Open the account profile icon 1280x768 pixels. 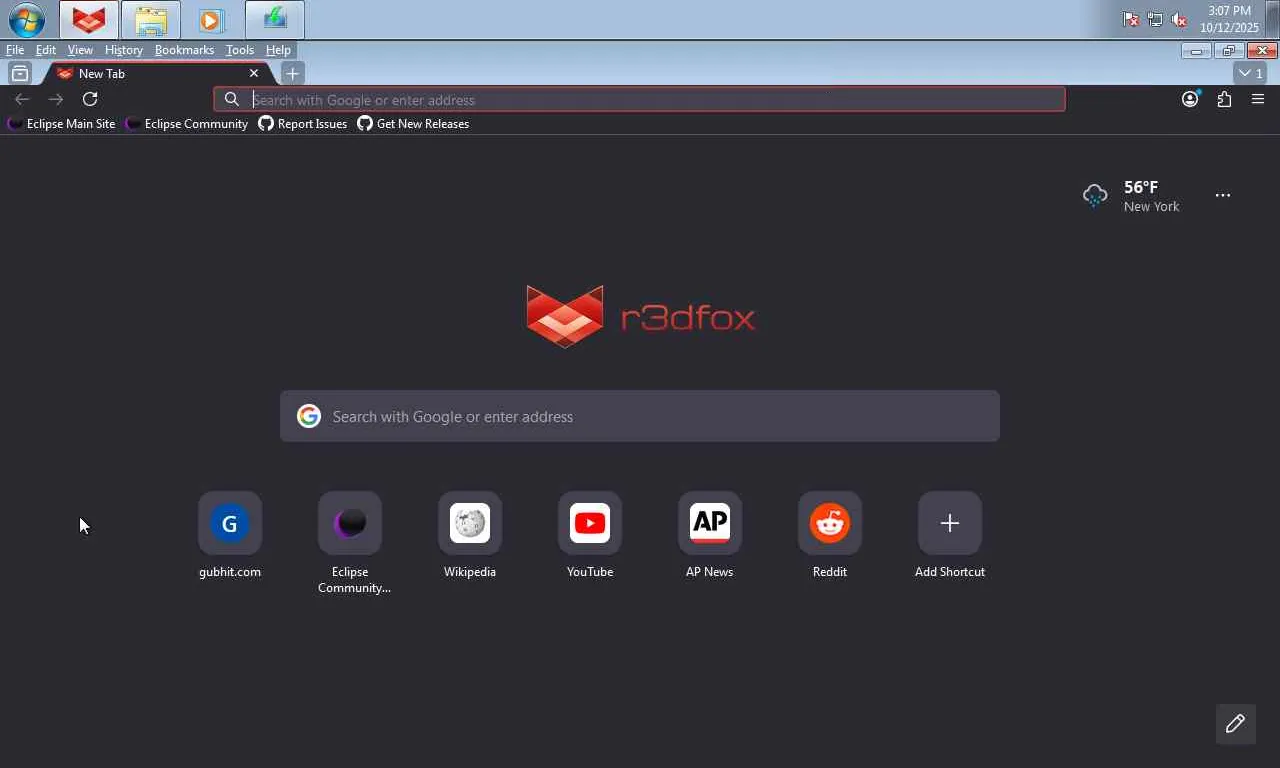click(x=1190, y=99)
